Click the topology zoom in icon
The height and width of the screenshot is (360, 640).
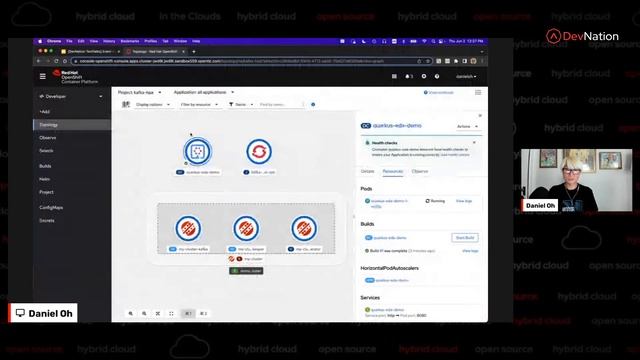(x=131, y=313)
